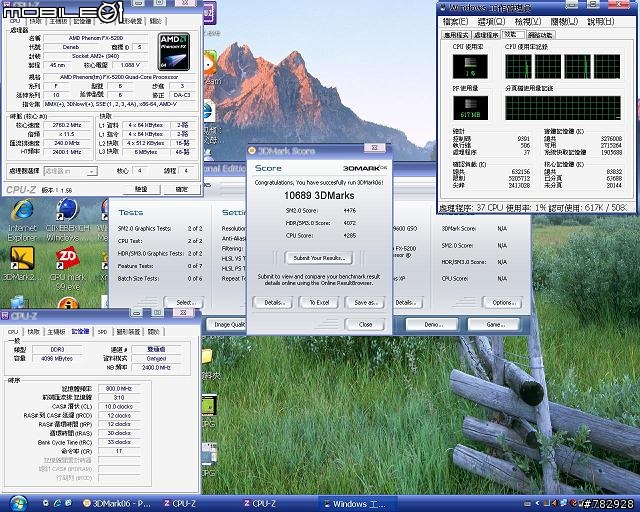Switch to SPD tab in CPU-Z memory window
Viewport: 640px width, 512px height.
point(102,332)
